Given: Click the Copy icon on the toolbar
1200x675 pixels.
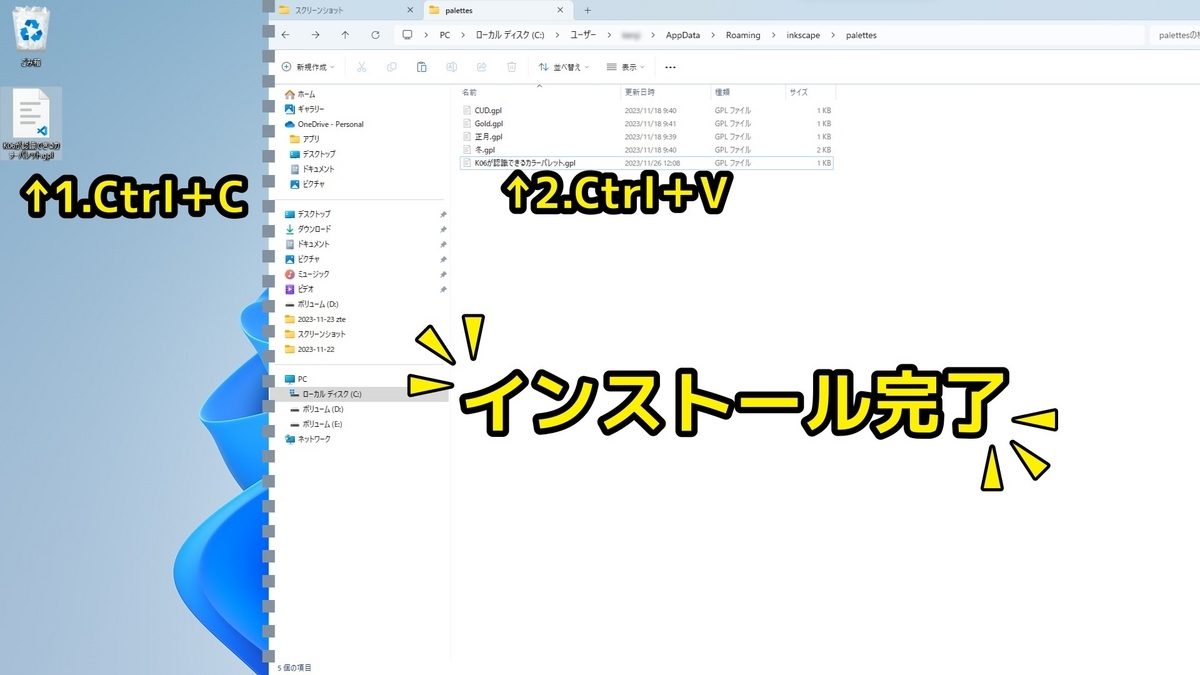Looking at the screenshot, I should [x=391, y=66].
